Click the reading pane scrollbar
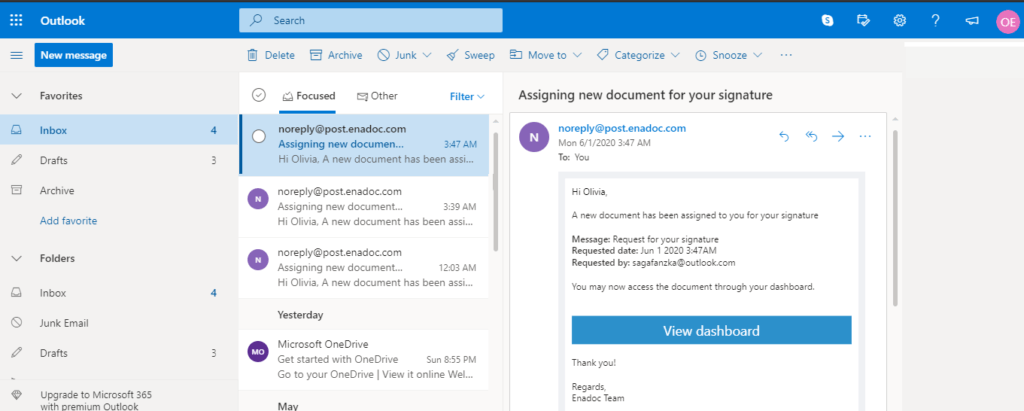 pyautogui.click(x=895, y=219)
